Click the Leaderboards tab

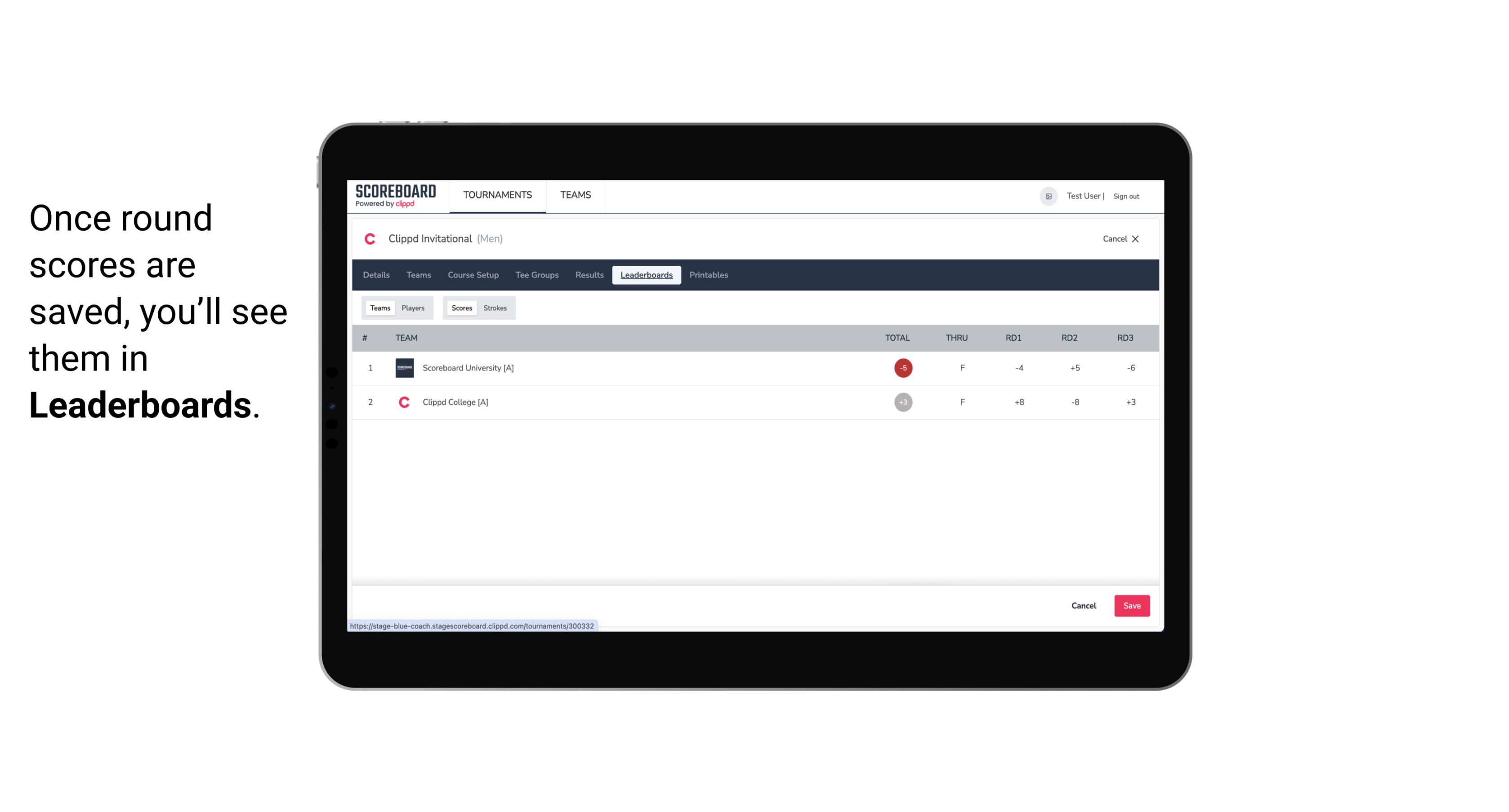(647, 275)
